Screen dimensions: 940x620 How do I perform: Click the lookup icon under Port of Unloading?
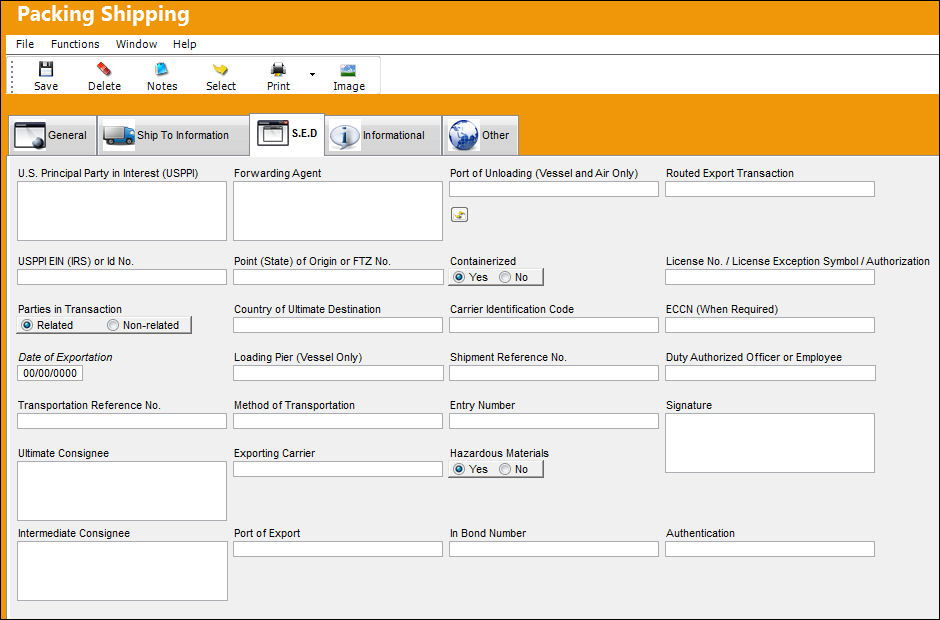459,215
